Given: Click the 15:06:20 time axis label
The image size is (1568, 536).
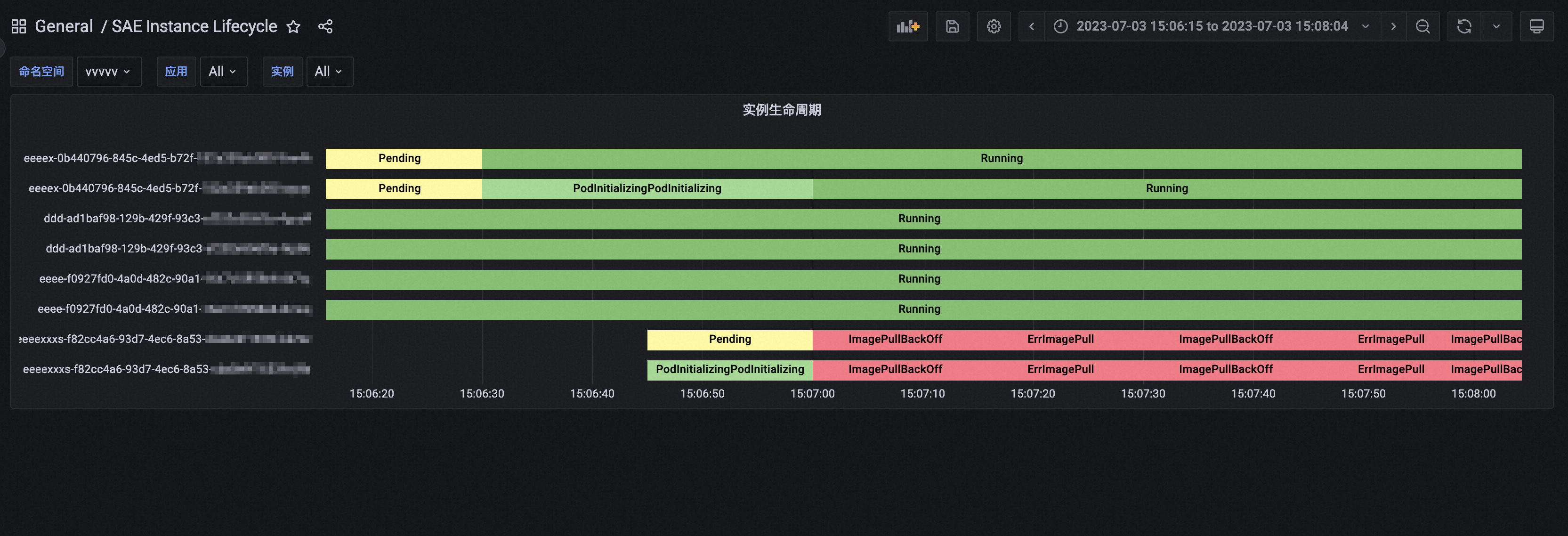Looking at the screenshot, I should [372, 393].
